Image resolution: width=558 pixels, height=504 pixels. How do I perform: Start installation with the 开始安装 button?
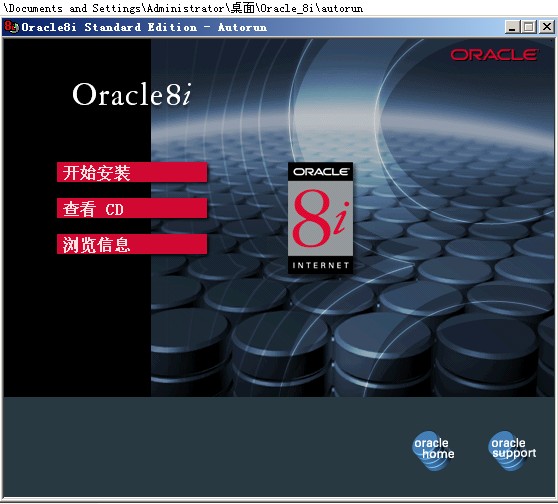132,173
